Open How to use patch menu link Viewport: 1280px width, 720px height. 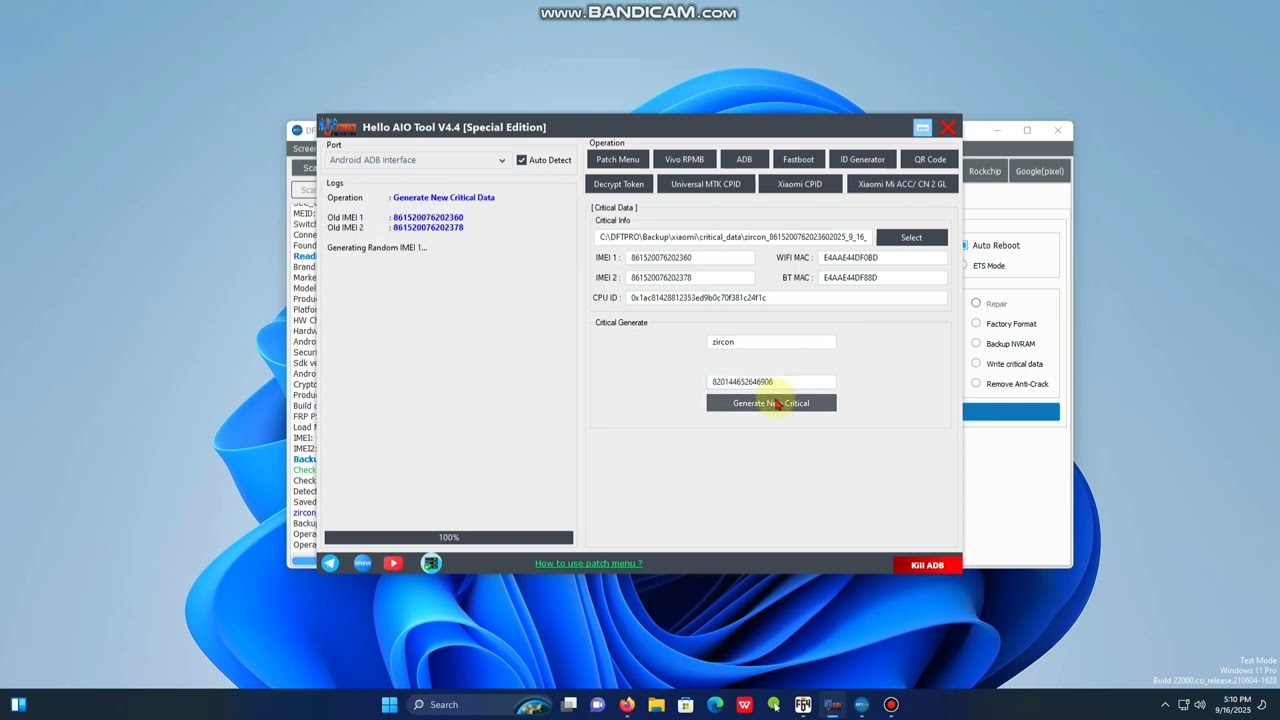click(x=588, y=563)
